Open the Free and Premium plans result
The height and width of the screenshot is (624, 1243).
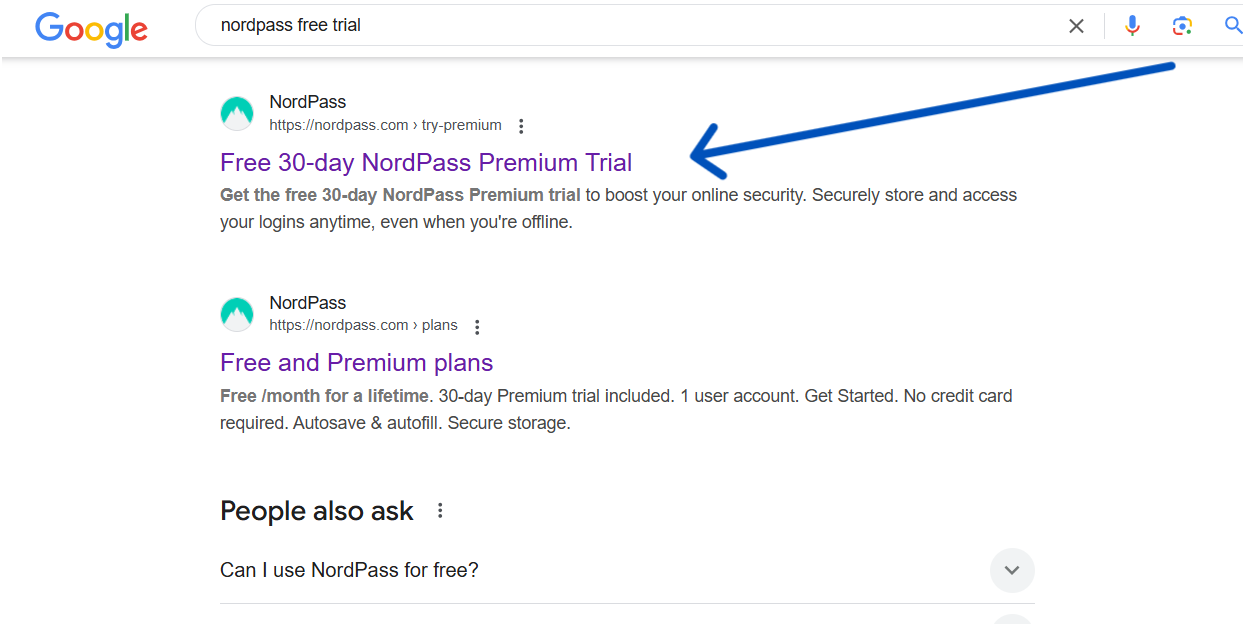356,362
